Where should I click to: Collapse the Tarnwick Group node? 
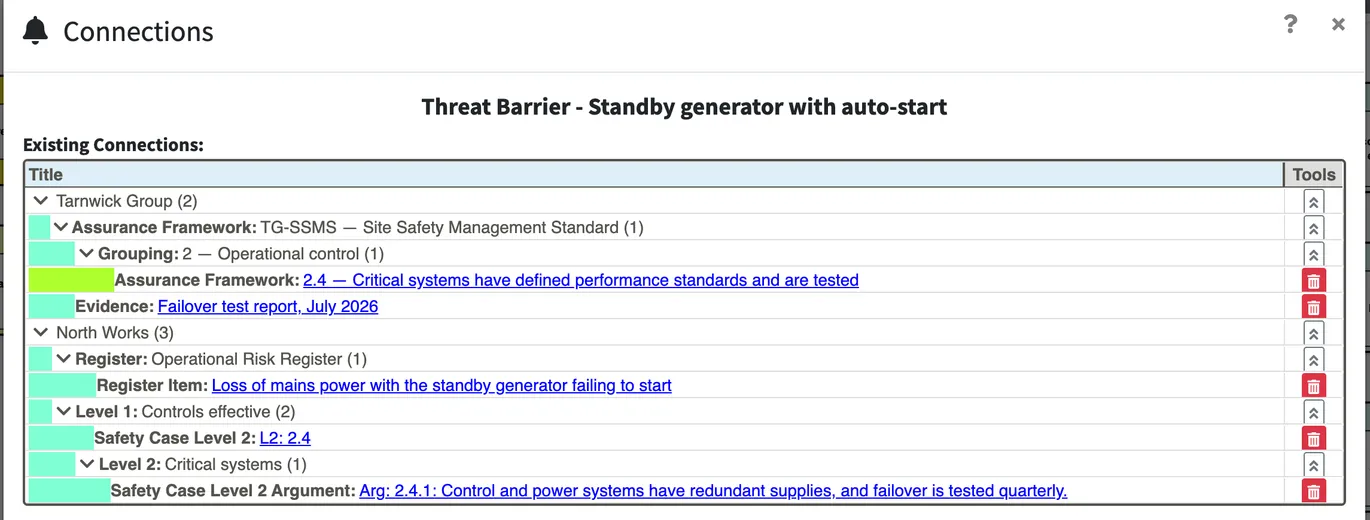tap(41, 201)
